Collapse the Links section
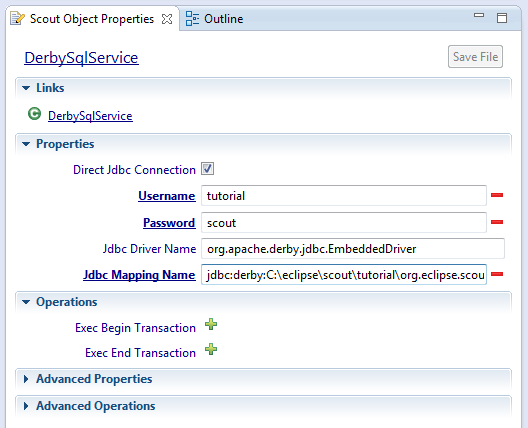Screen dimensions: 528x428 26,88
